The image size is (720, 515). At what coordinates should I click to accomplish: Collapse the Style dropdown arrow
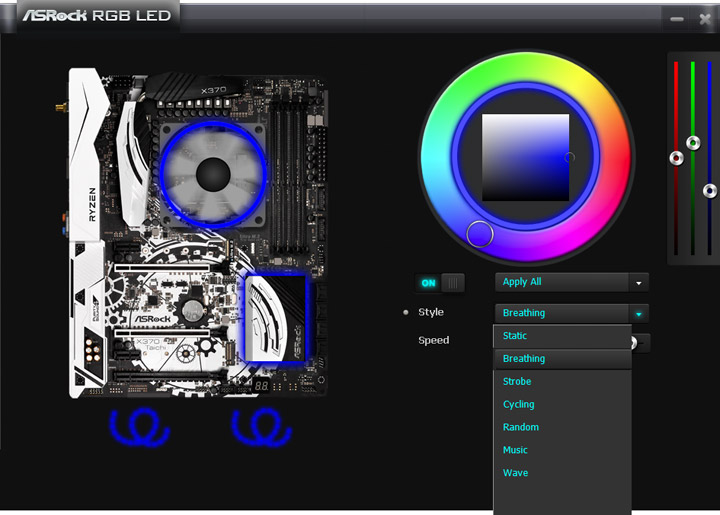coord(639,314)
